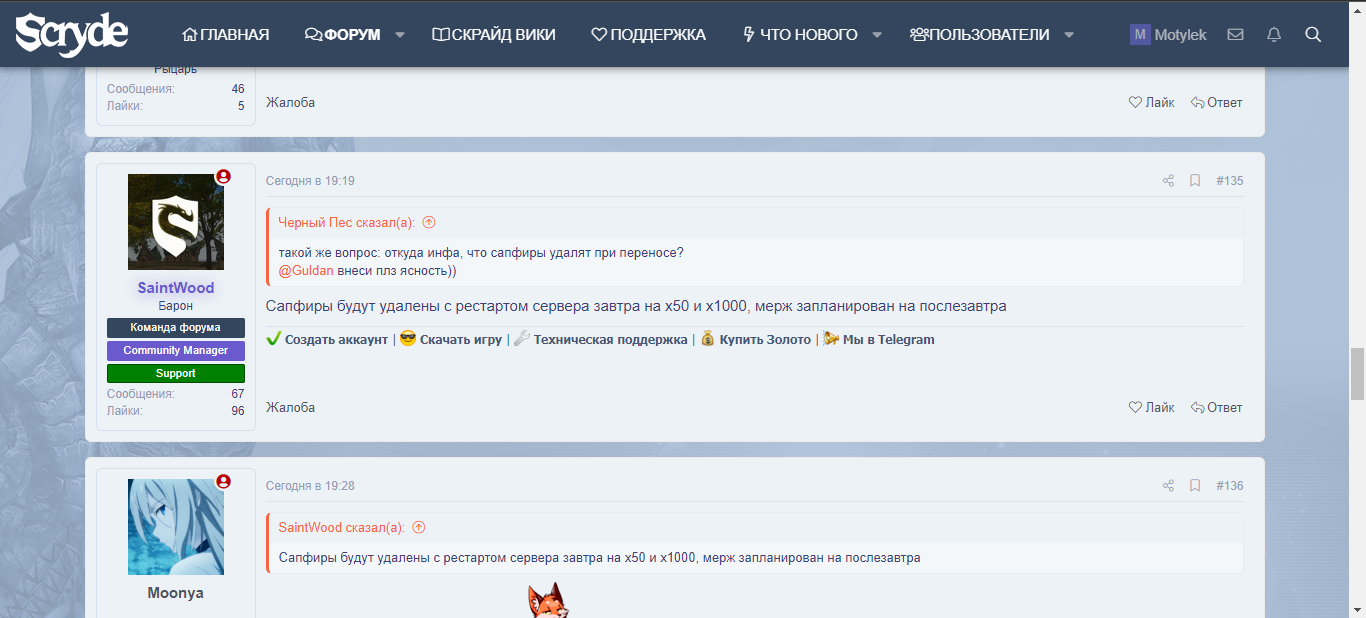Screen dimensions: 1366x618
Task: Bookmark post #136
Action: (x=1194, y=486)
